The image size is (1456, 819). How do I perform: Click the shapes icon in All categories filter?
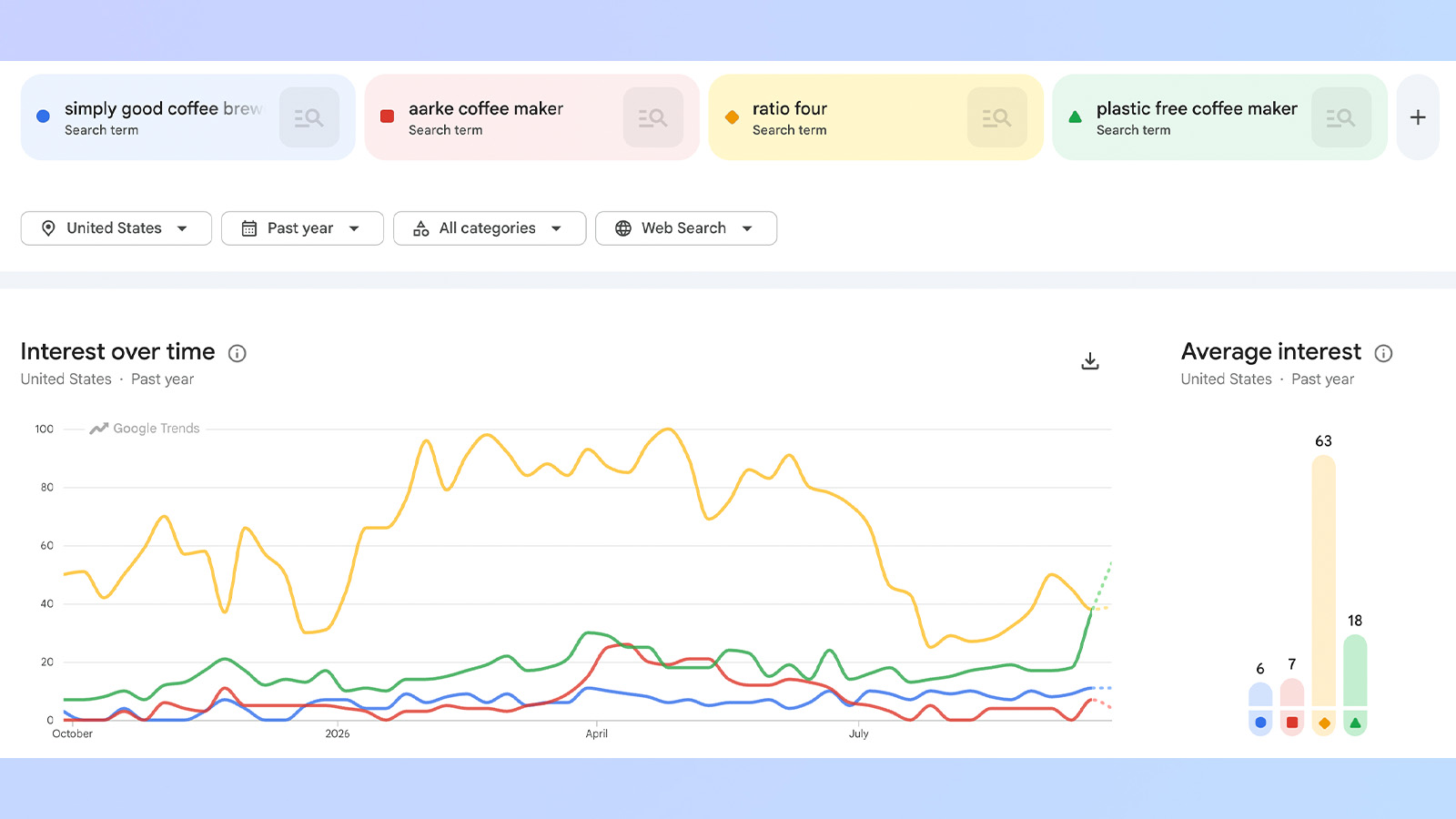(x=420, y=228)
